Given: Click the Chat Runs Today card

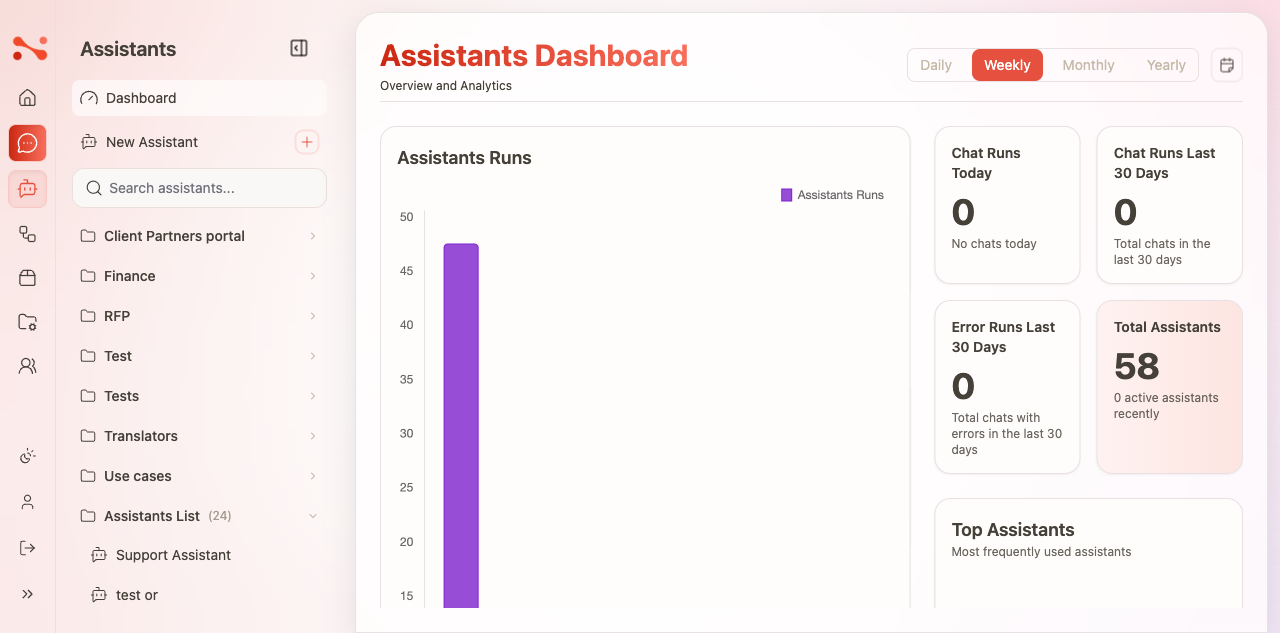Looking at the screenshot, I should tap(1007, 205).
